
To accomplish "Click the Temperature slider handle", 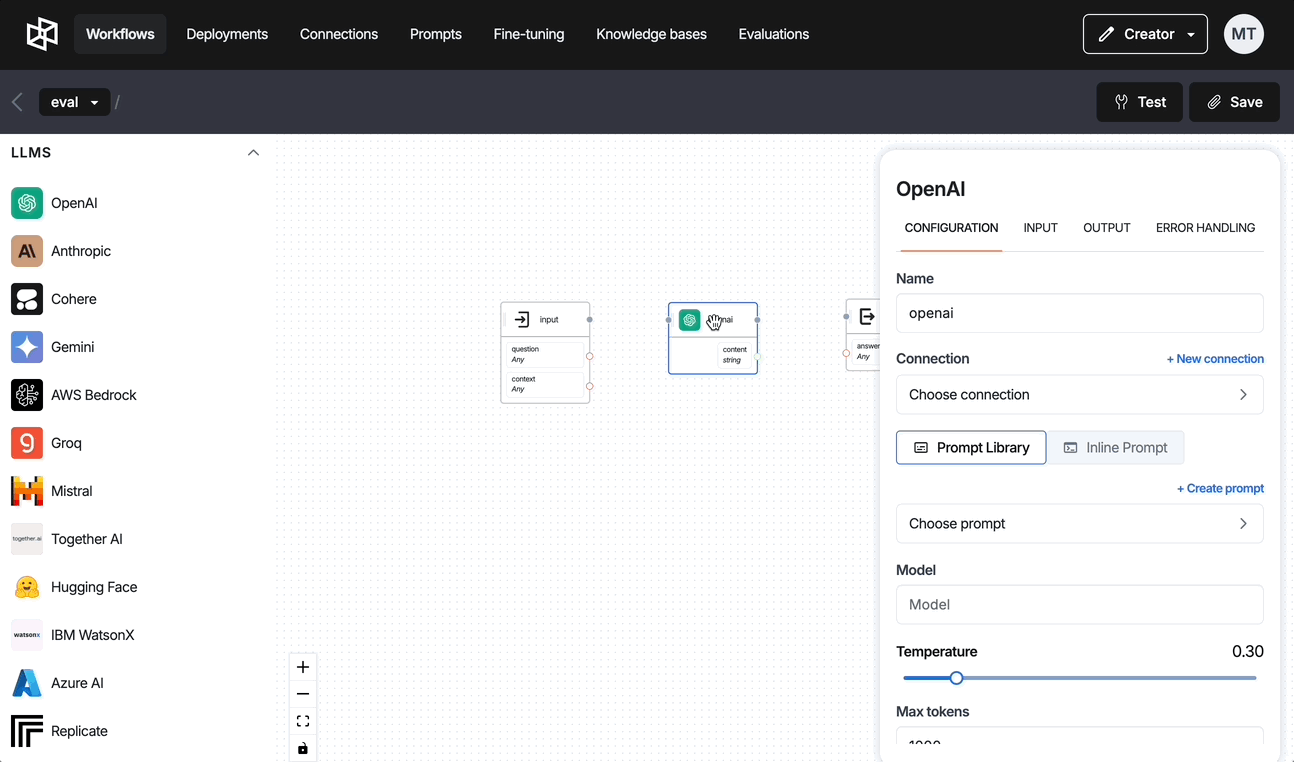I will (956, 678).
